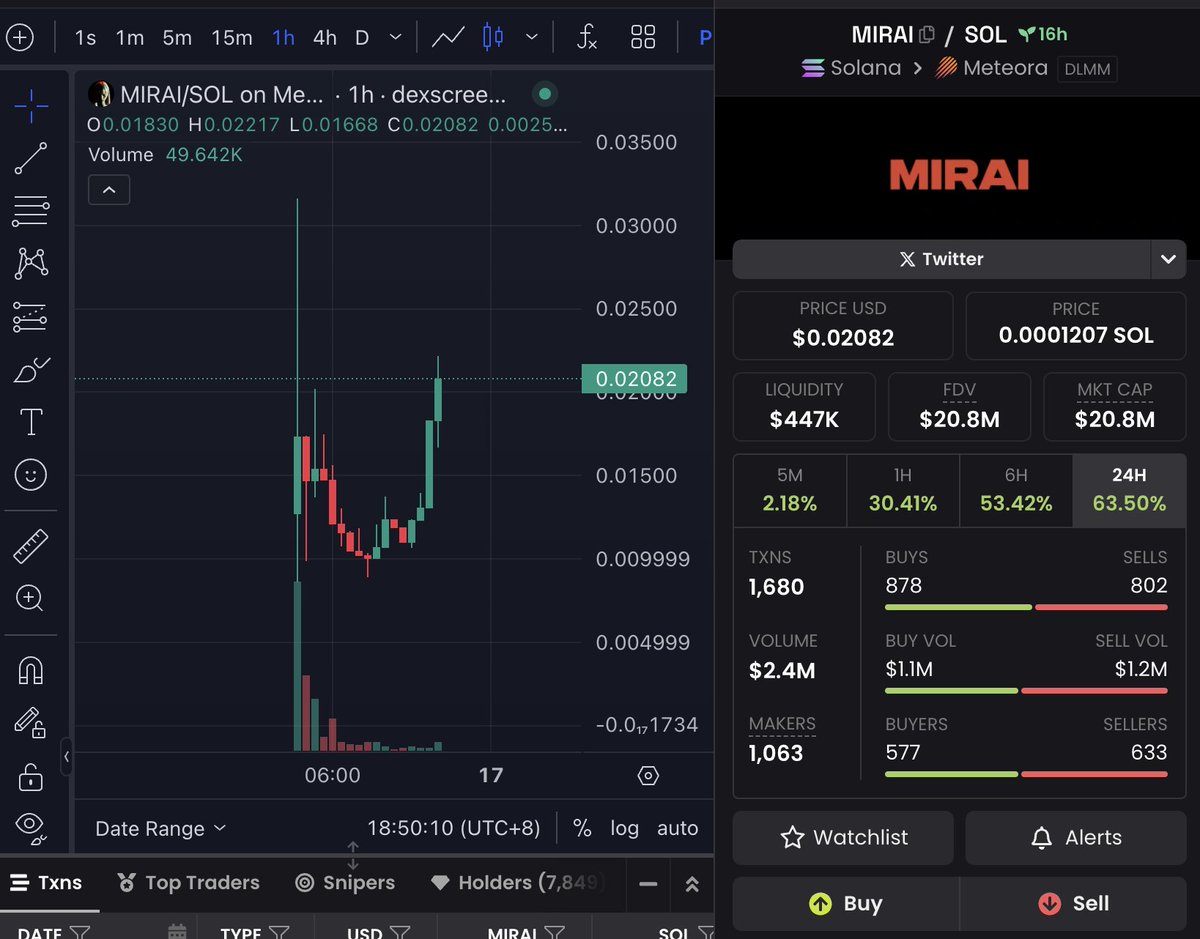Select the crosshair cursor tool
This screenshot has height=939, width=1200.
31,105
